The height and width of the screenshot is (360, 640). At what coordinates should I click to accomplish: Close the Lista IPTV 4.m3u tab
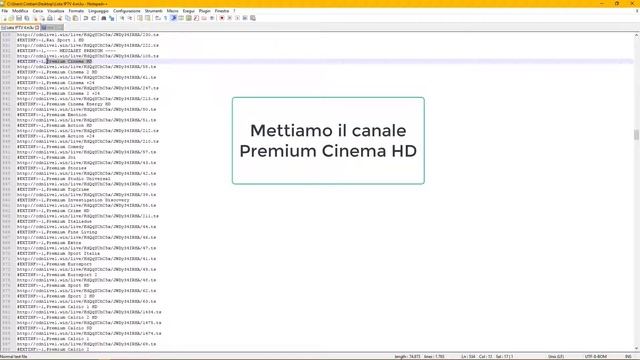(37, 28)
